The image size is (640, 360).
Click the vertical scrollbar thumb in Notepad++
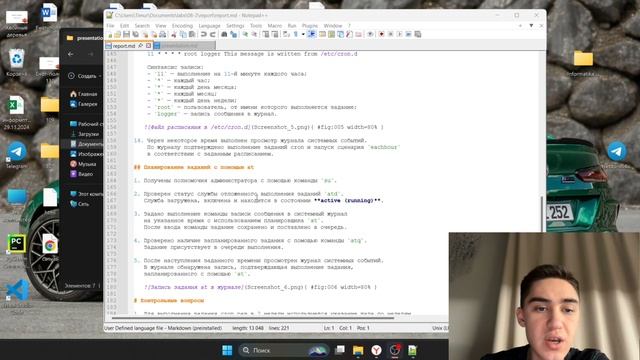click(542, 214)
